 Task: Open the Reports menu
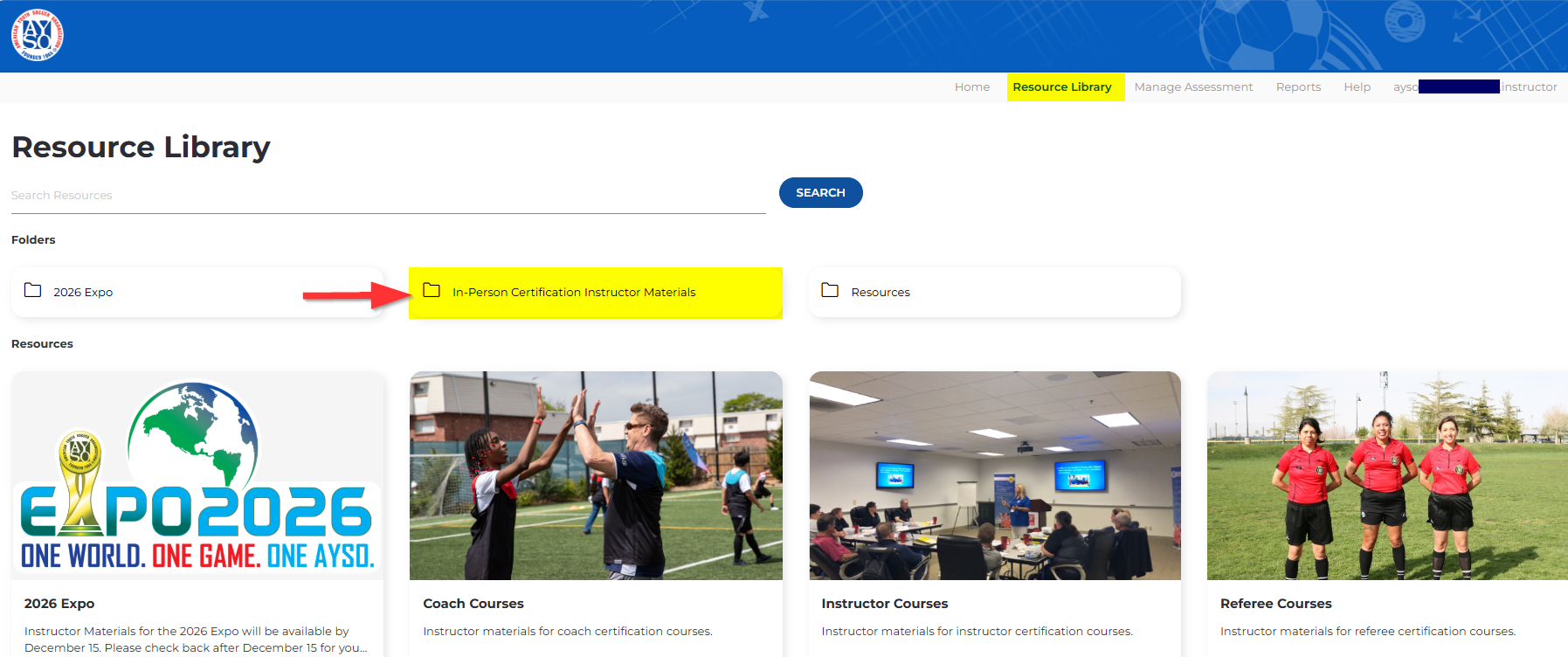click(1297, 87)
